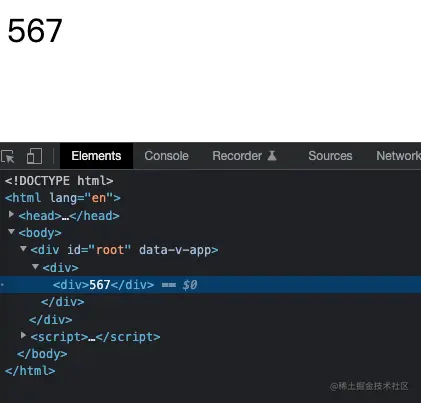Expand the head element node
Screen dimensions: 421x403
(11, 214)
